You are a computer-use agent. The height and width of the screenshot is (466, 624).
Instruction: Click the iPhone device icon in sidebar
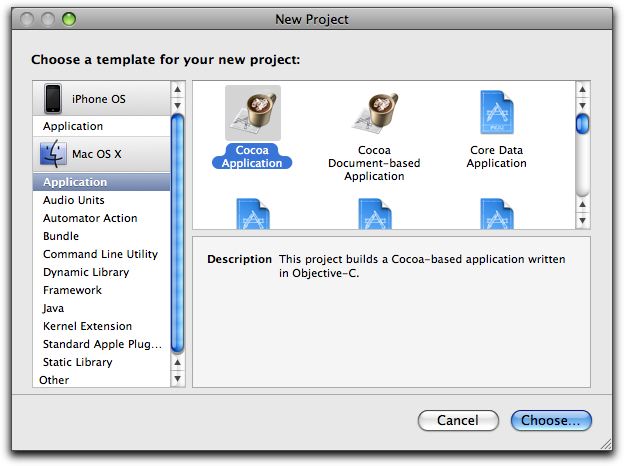53,98
